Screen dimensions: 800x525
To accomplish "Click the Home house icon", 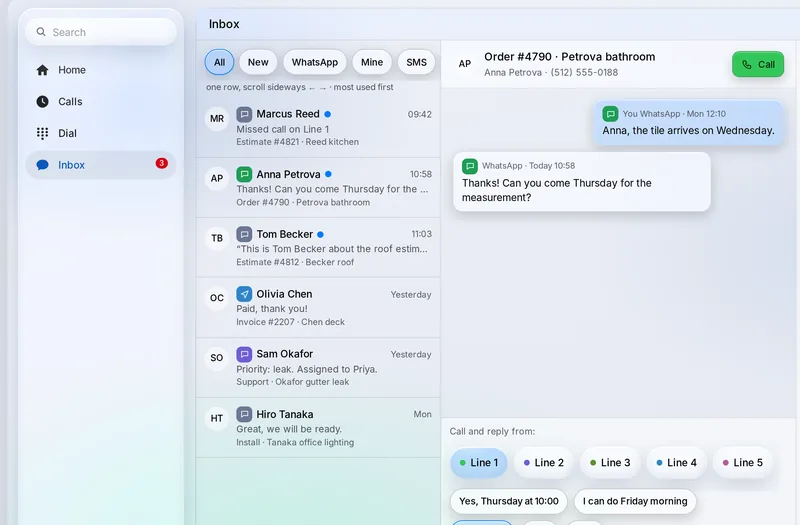I will tap(42, 70).
